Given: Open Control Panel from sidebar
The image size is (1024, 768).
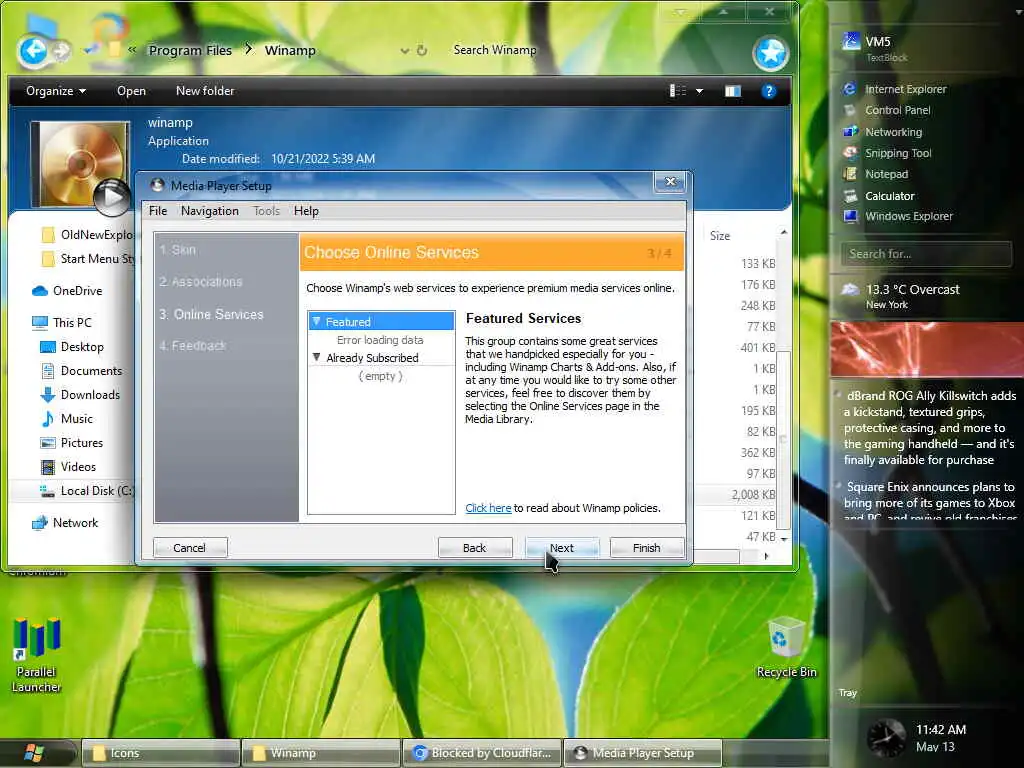Looking at the screenshot, I should (887, 110).
